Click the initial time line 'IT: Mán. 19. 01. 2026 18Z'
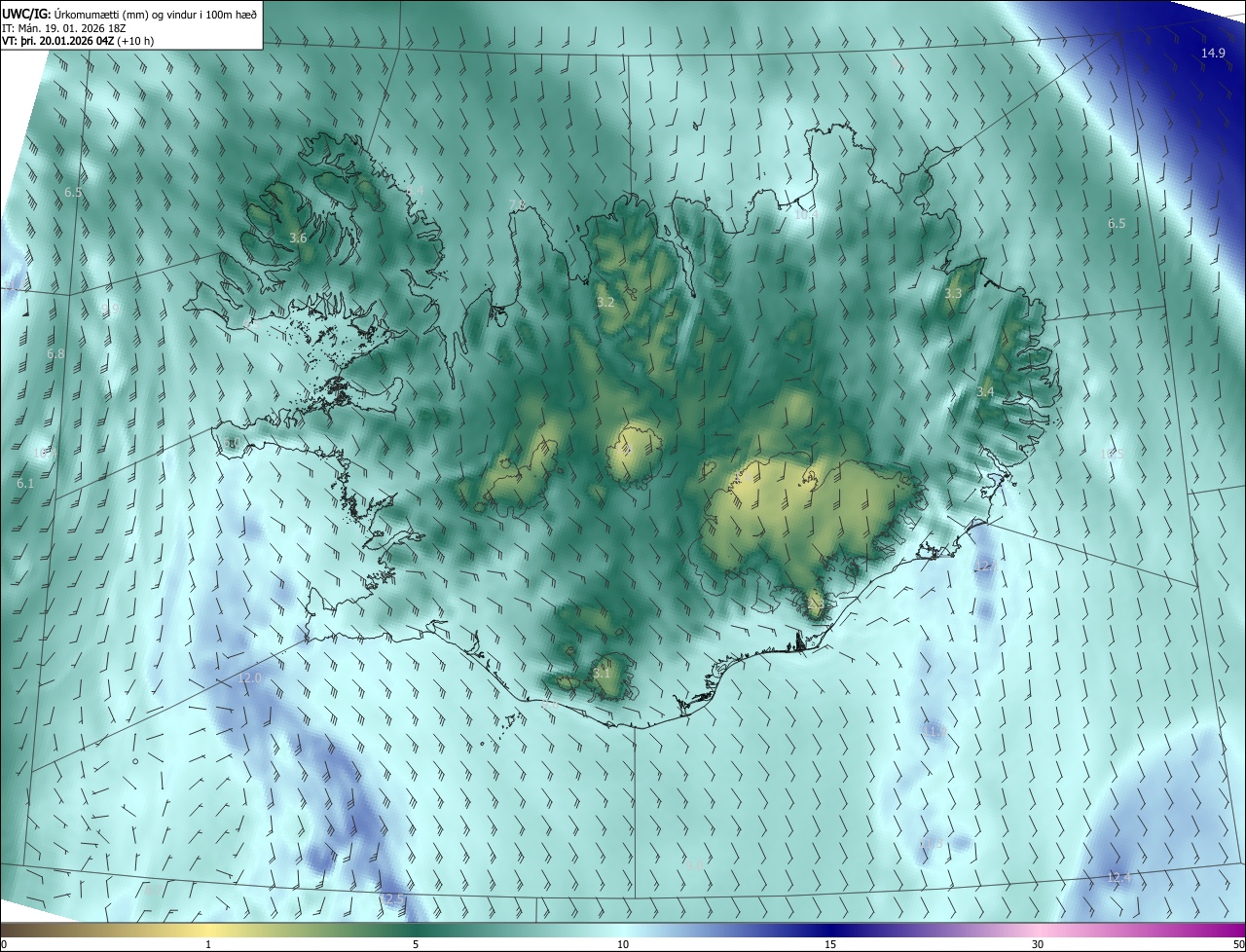This screenshot has height=952, width=1246. coord(63,29)
